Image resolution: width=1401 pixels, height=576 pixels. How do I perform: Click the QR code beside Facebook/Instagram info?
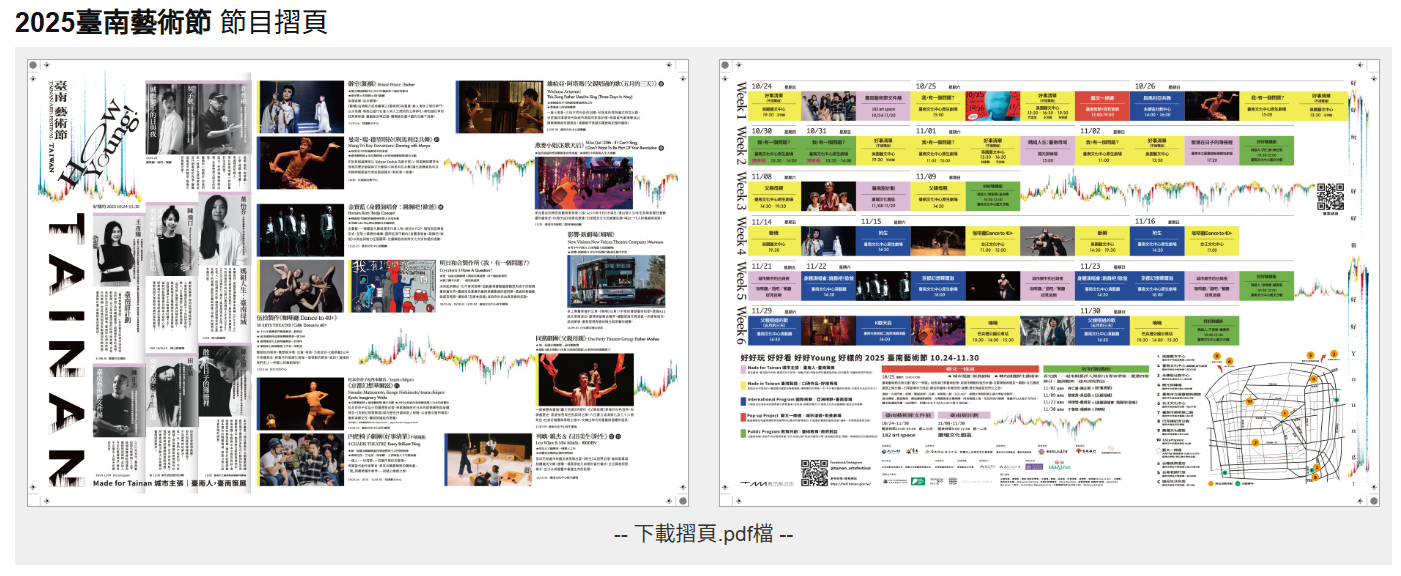pos(814,471)
